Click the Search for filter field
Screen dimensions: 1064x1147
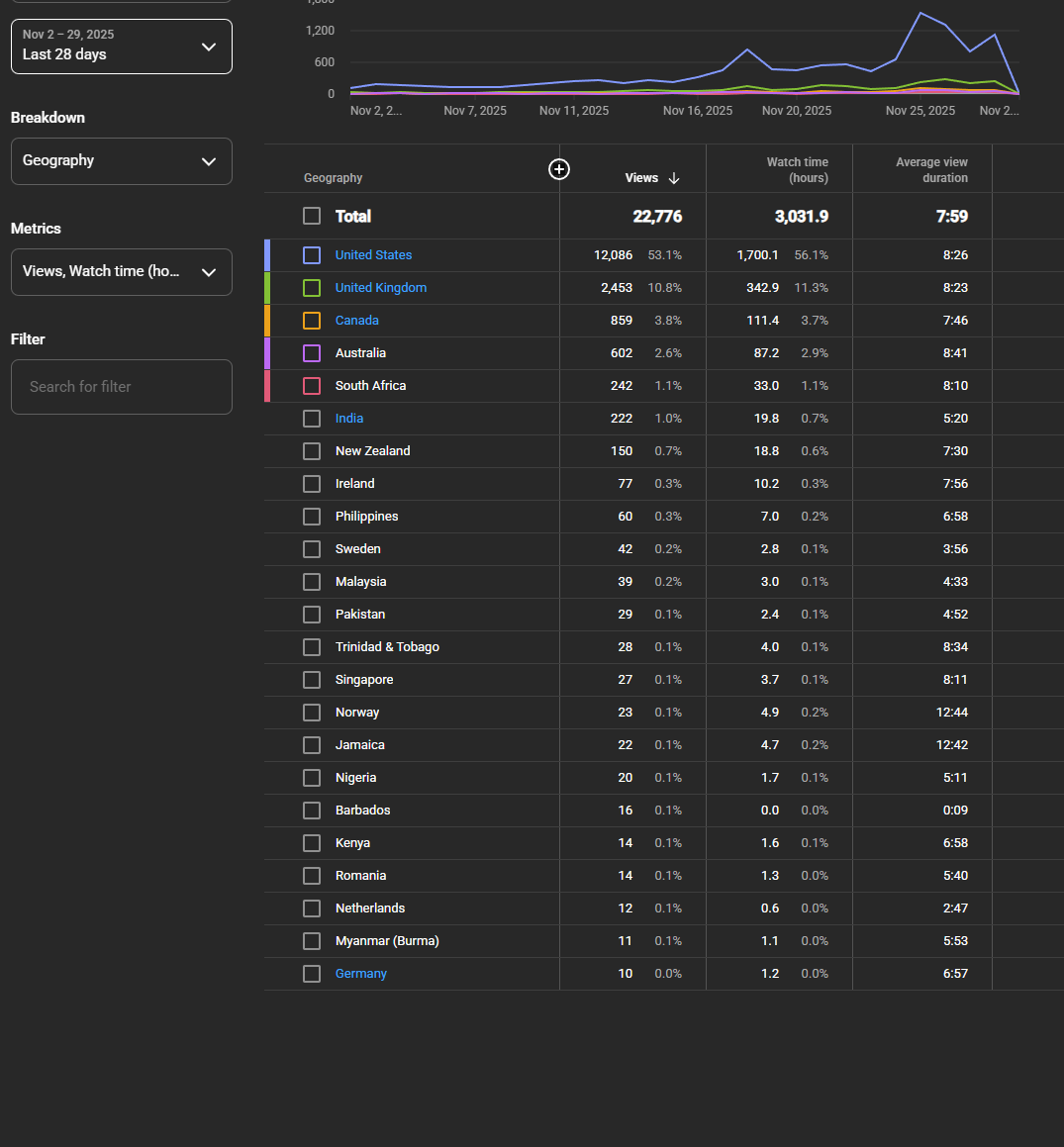coord(122,387)
